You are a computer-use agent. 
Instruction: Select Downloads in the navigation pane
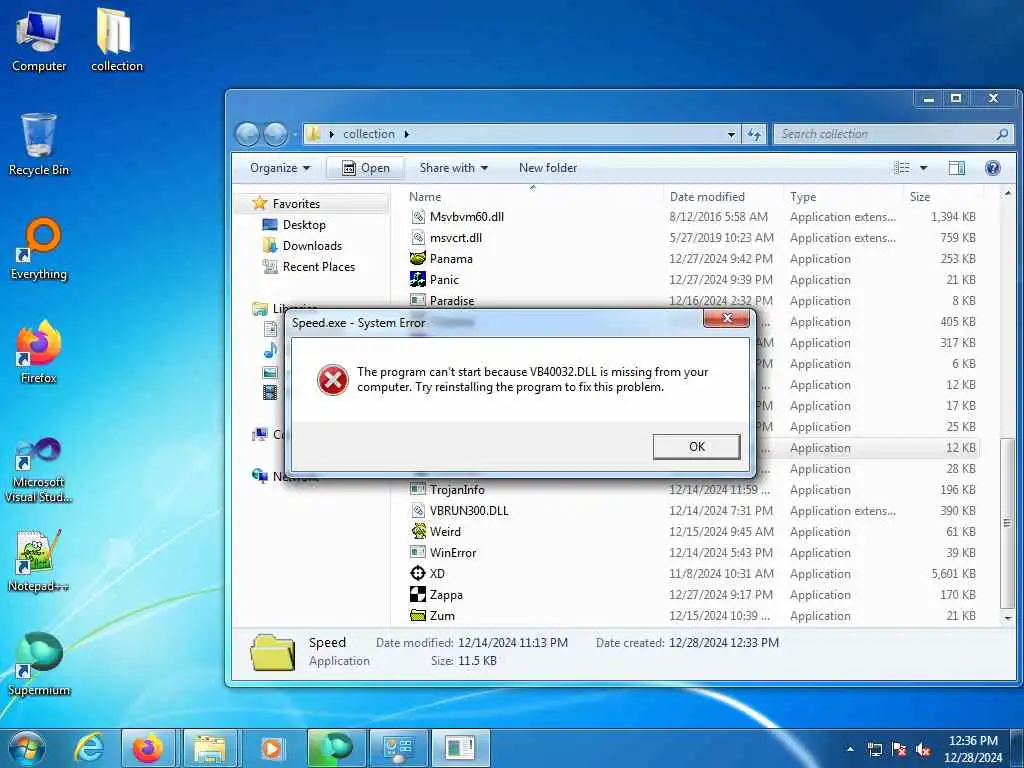tap(312, 246)
